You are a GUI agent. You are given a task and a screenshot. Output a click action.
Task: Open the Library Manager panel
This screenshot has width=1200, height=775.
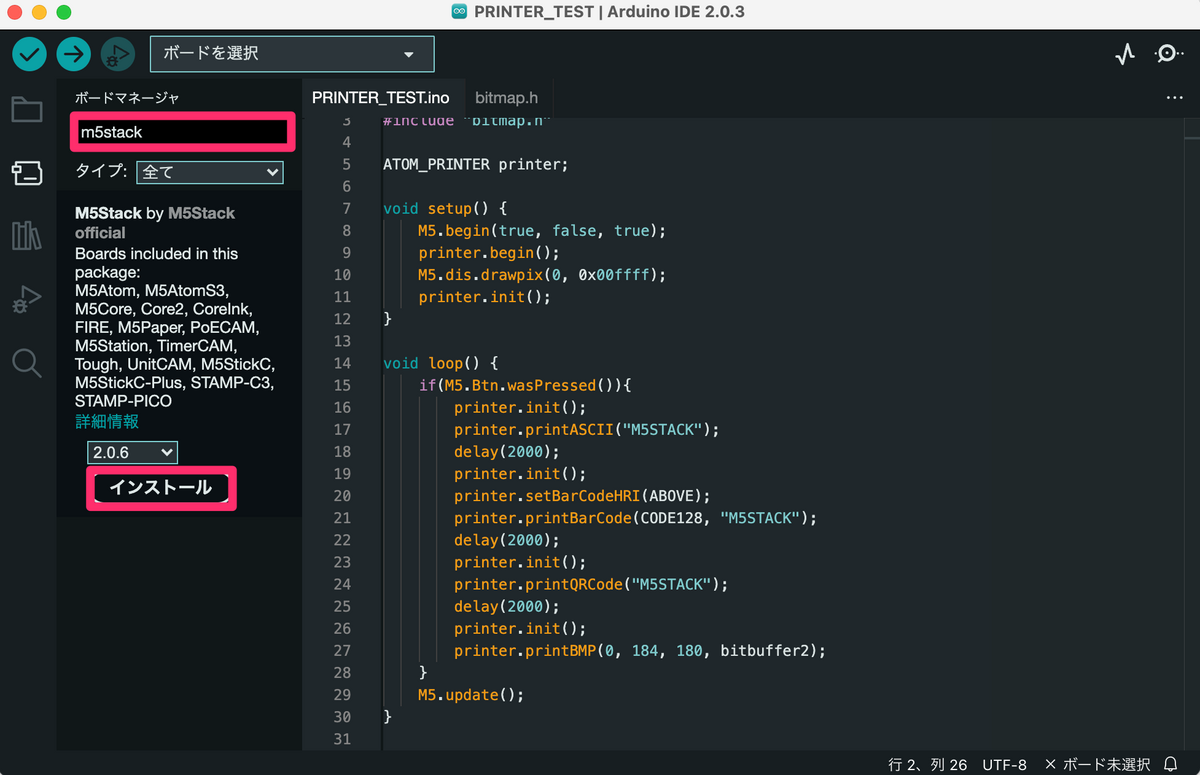pyautogui.click(x=27, y=235)
